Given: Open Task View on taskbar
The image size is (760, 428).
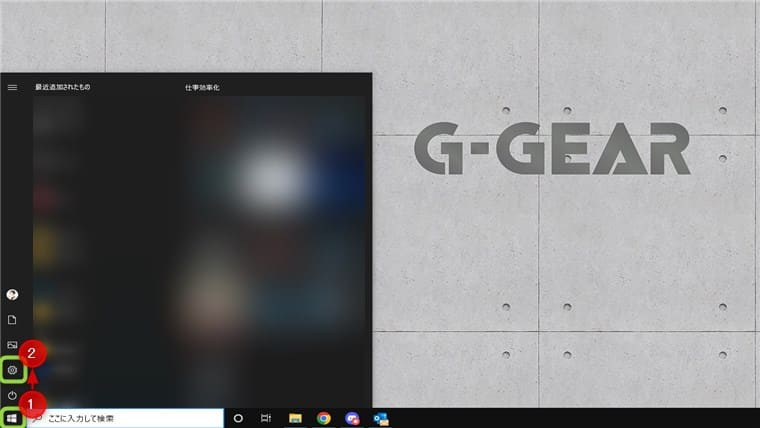Looking at the screenshot, I should pos(266,418).
